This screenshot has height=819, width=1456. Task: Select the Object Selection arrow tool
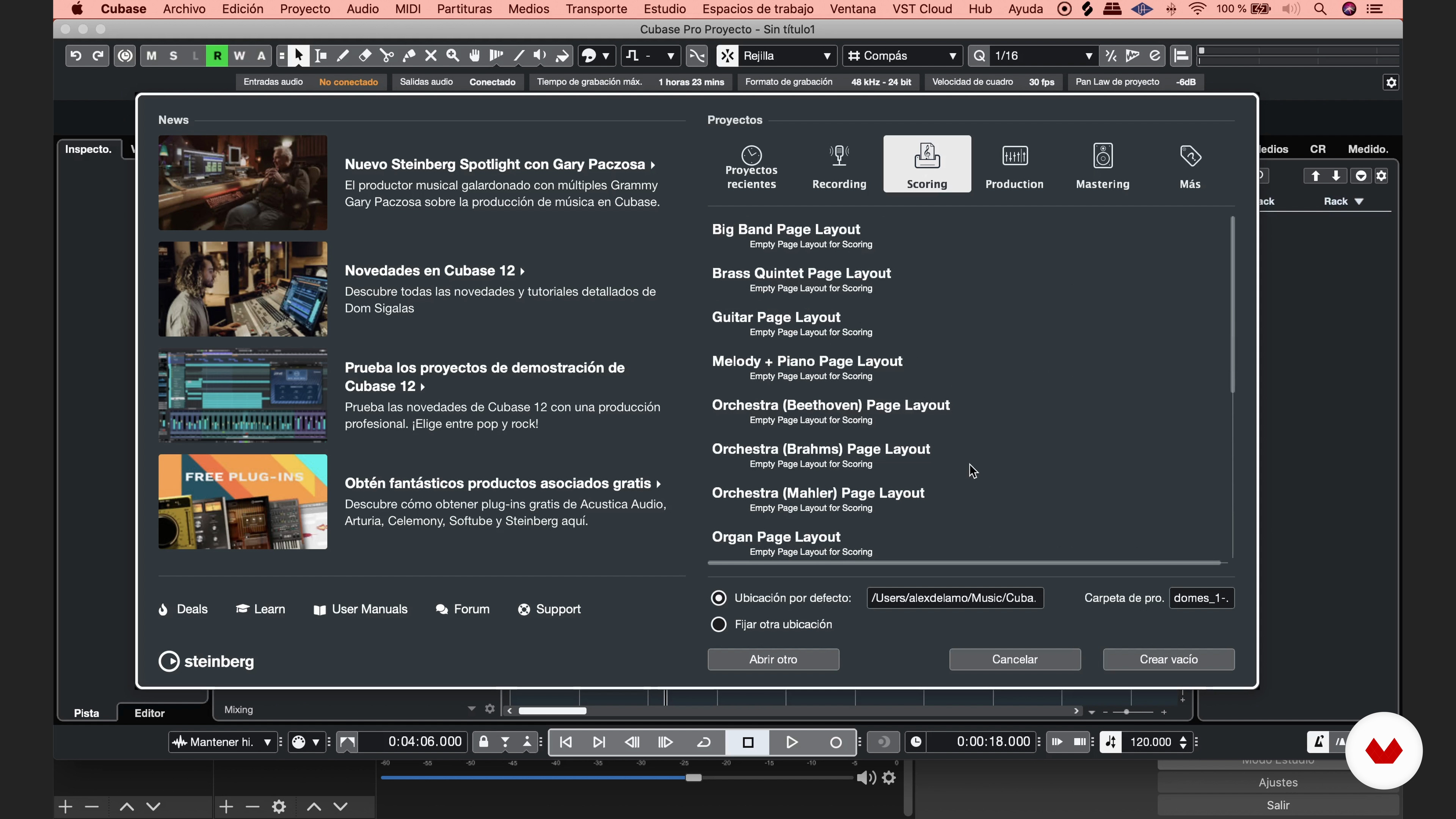[x=298, y=55]
